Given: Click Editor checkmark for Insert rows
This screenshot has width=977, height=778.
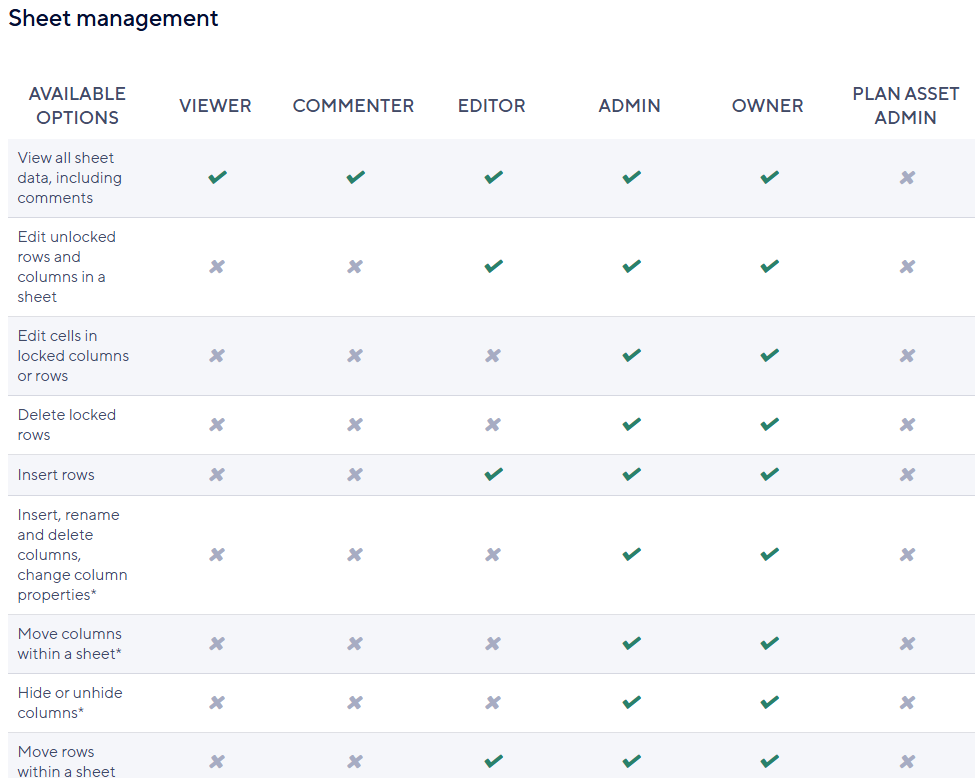Looking at the screenshot, I should coord(493,475).
